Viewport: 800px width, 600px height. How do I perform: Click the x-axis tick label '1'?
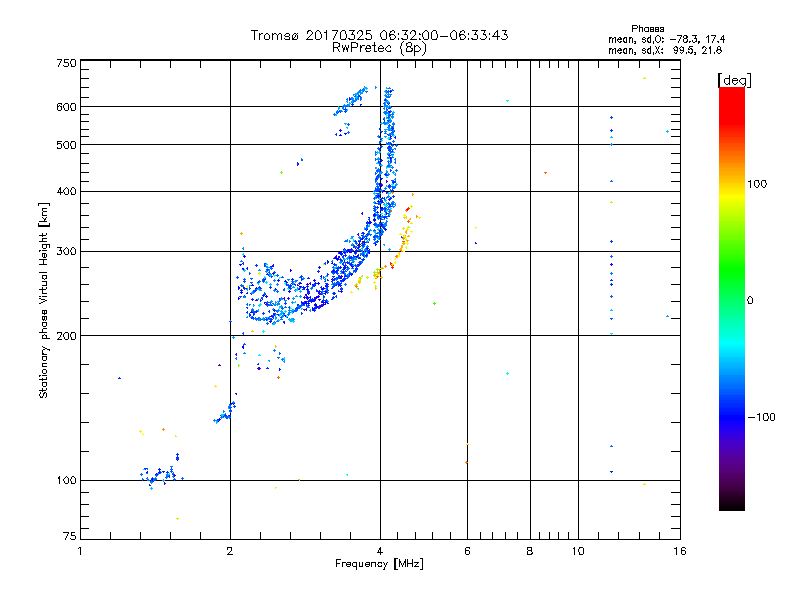[80, 551]
